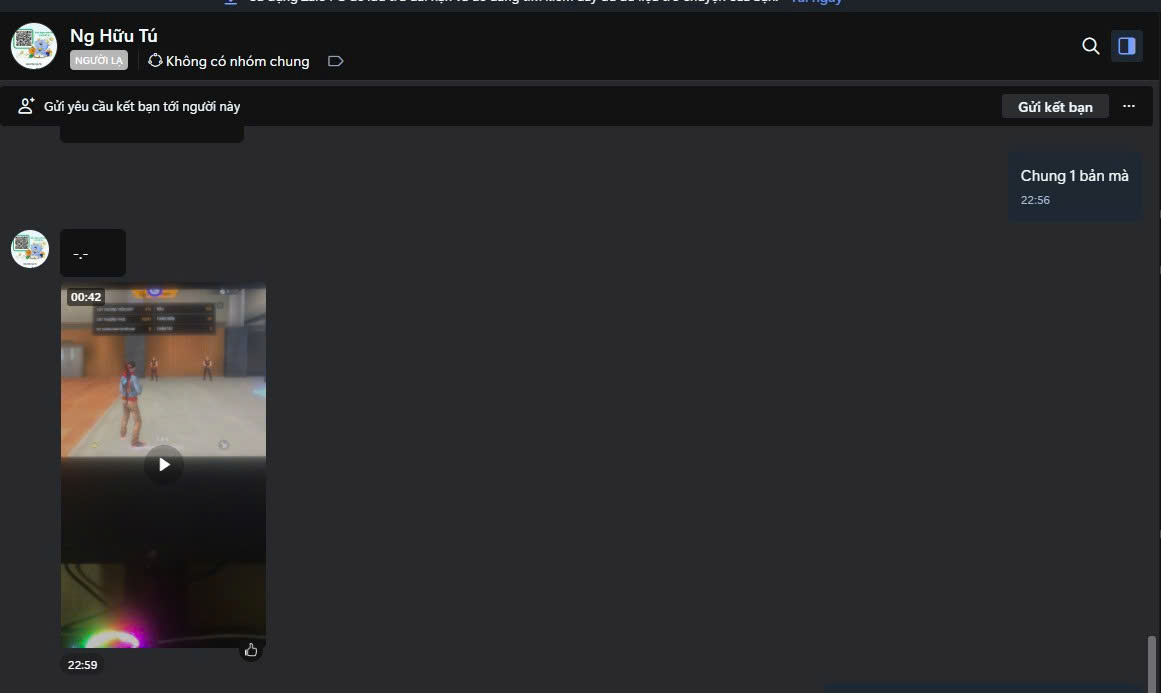
Task: Click the contact name Ng Hữu Tú
Action: [x=113, y=36]
